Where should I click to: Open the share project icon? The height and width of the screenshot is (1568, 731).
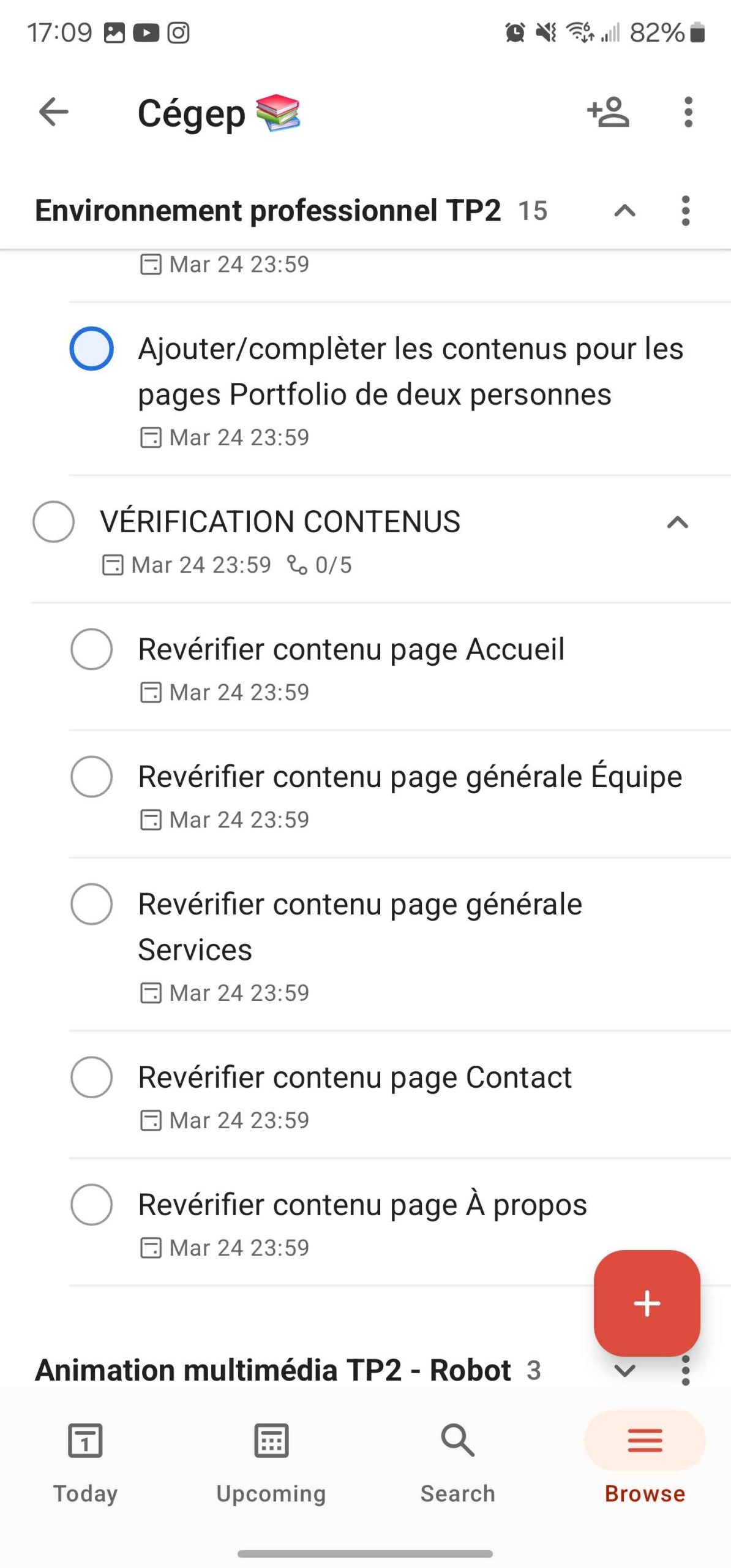pos(608,112)
